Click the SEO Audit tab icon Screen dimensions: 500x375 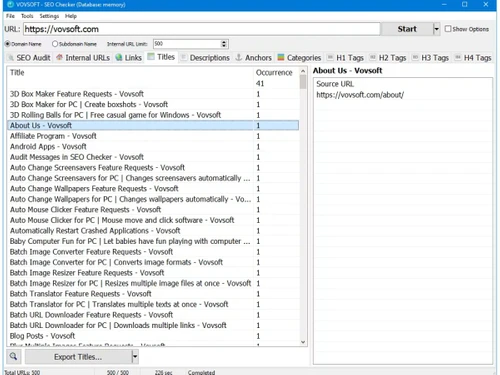point(11,58)
